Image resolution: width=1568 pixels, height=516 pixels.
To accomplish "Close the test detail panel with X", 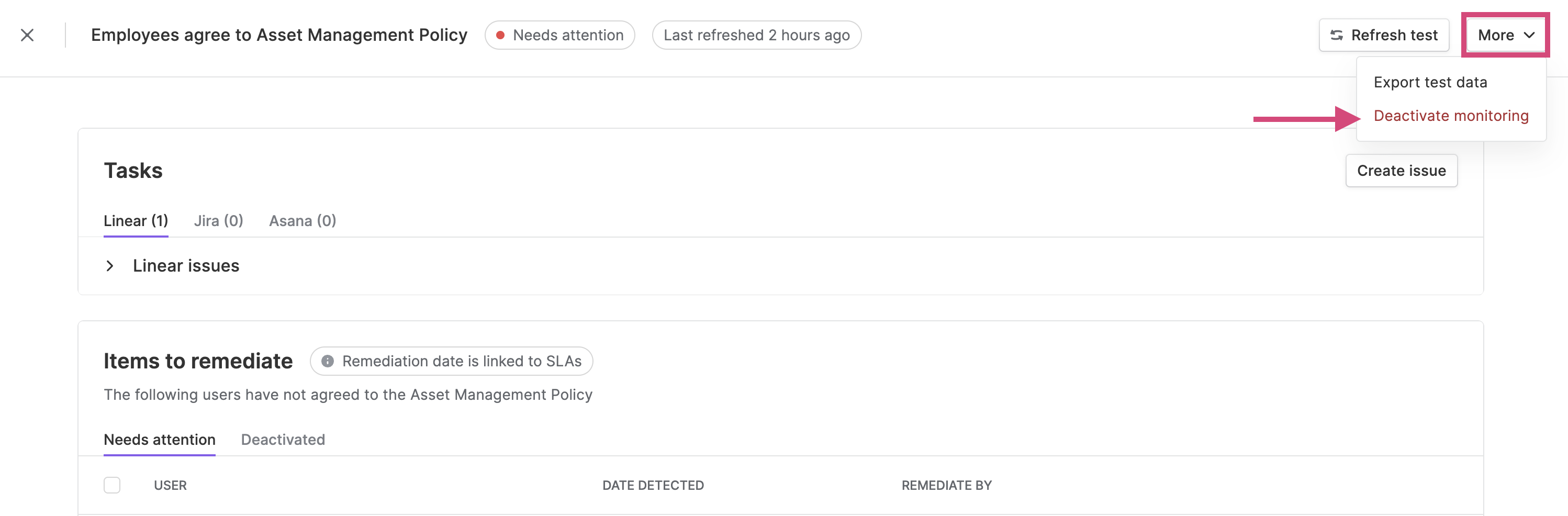I will pyautogui.click(x=27, y=35).
